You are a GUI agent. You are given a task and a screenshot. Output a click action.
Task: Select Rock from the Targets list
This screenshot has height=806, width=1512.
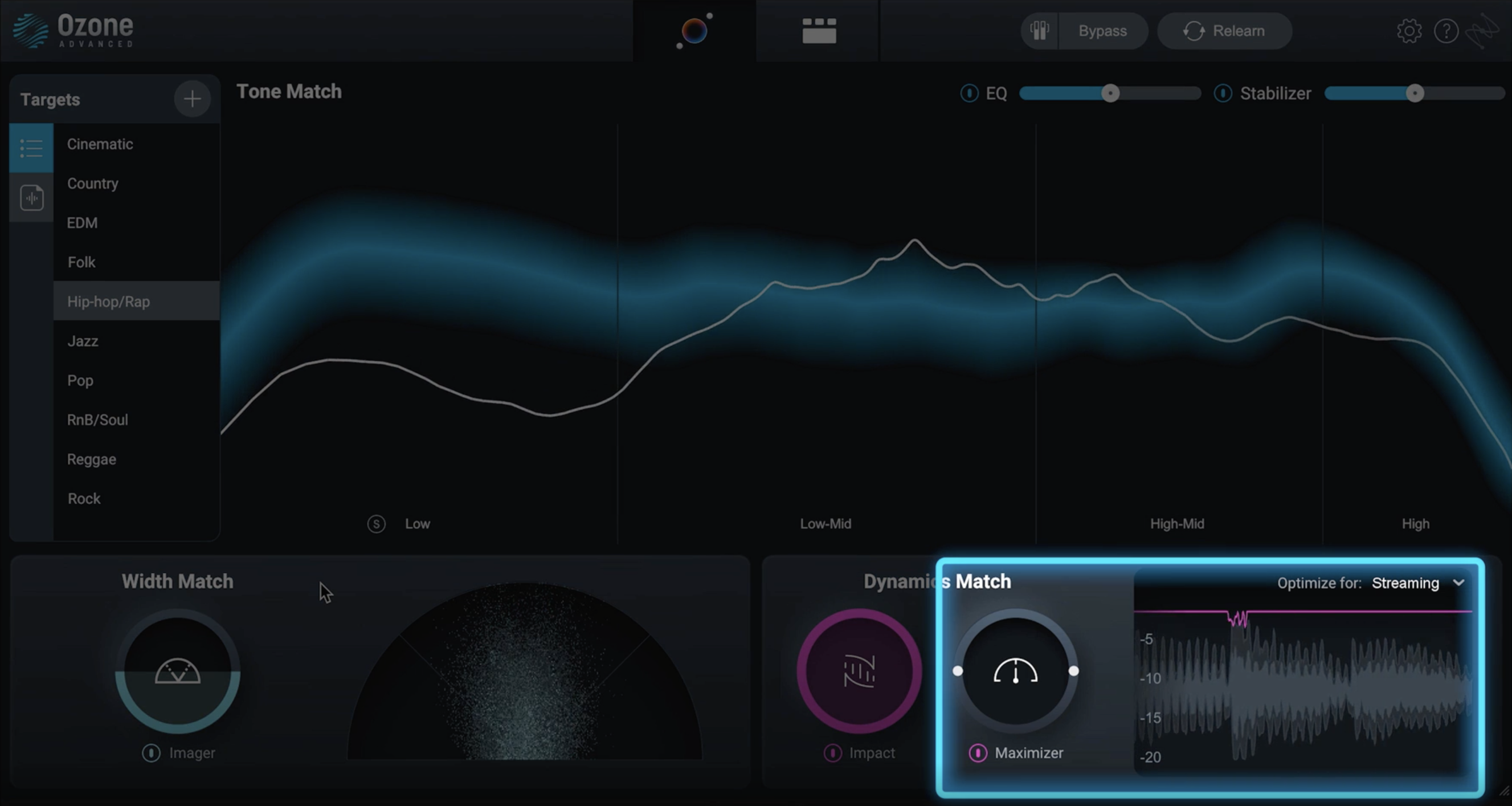pyautogui.click(x=84, y=498)
